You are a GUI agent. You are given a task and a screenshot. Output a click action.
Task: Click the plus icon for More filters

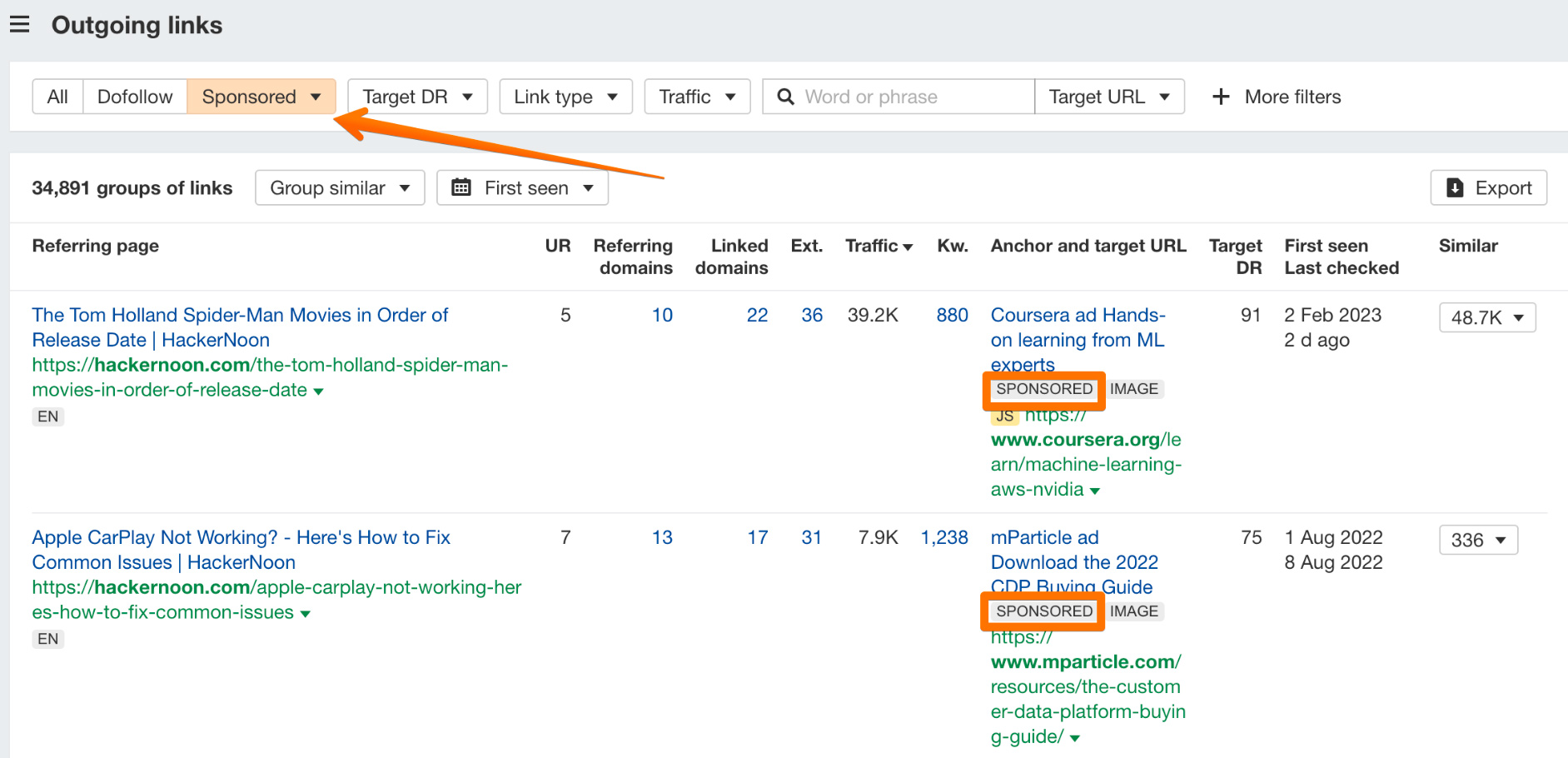pyautogui.click(x=1221, y=97)
